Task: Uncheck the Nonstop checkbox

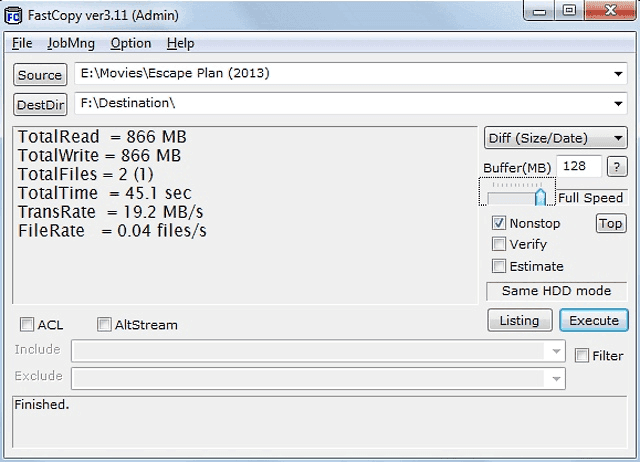Action: 499,223
